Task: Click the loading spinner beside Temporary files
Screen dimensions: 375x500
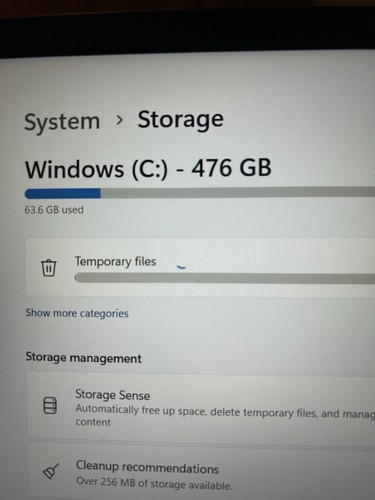Action: [x=181, y=267]
